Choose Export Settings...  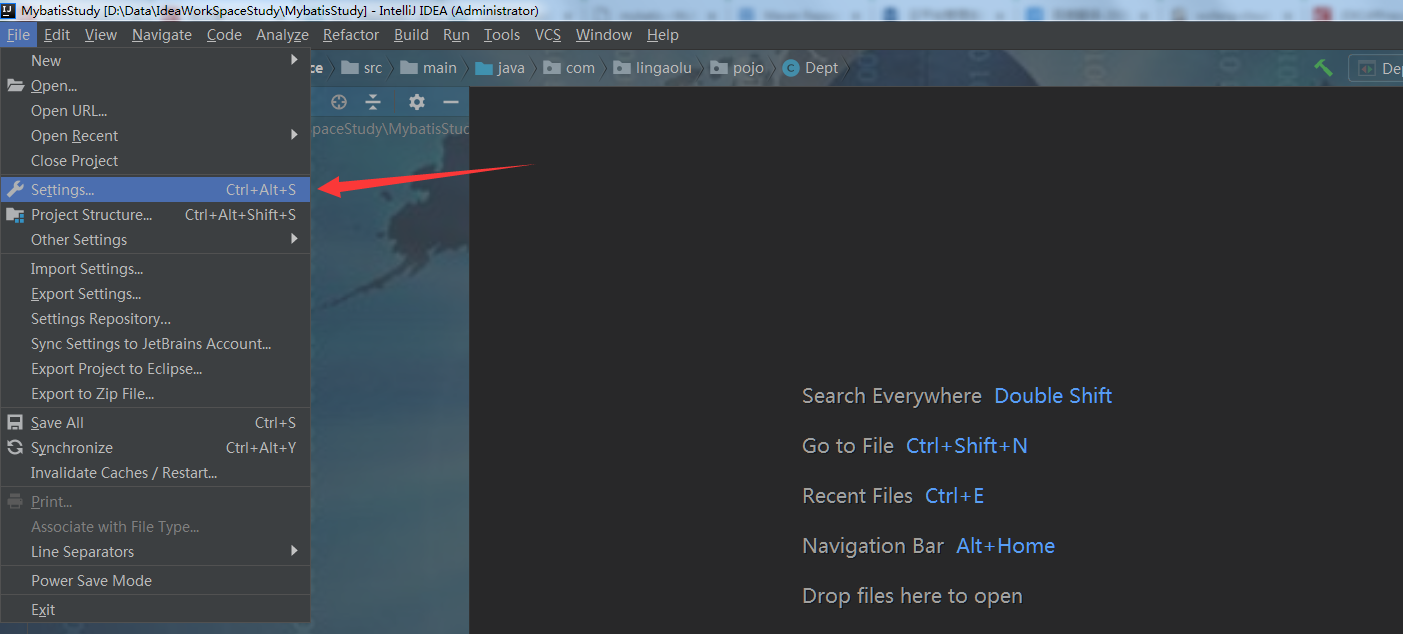click(x=155, y=294)
